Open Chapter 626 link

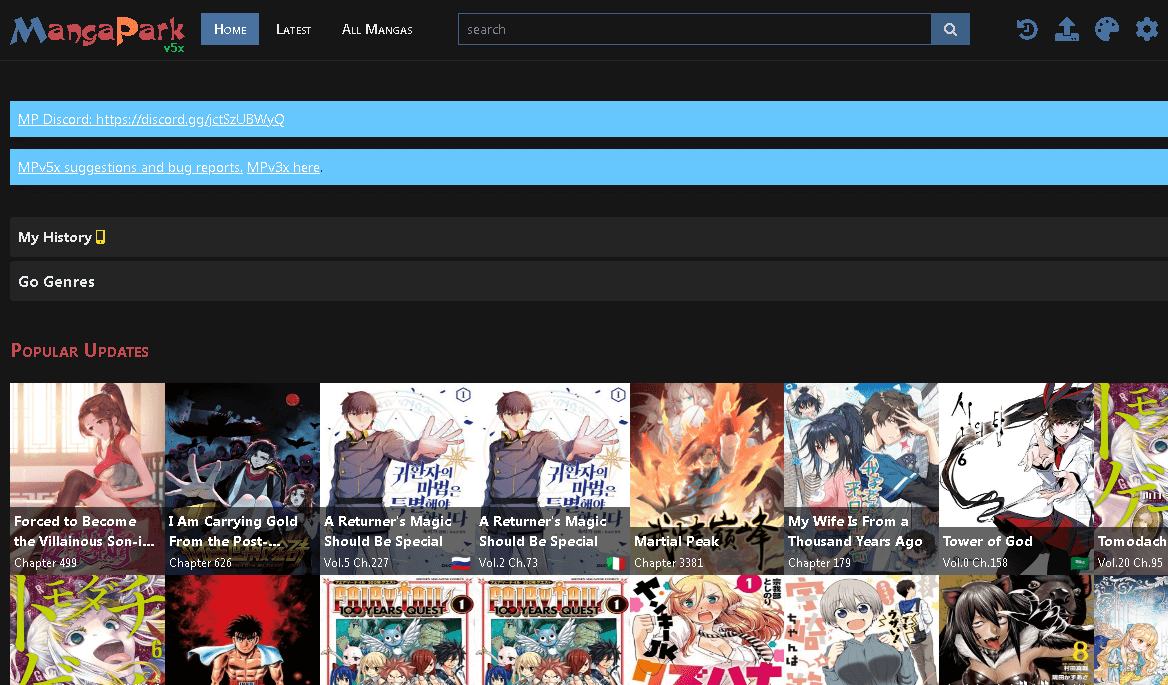[x=200, y=563]
